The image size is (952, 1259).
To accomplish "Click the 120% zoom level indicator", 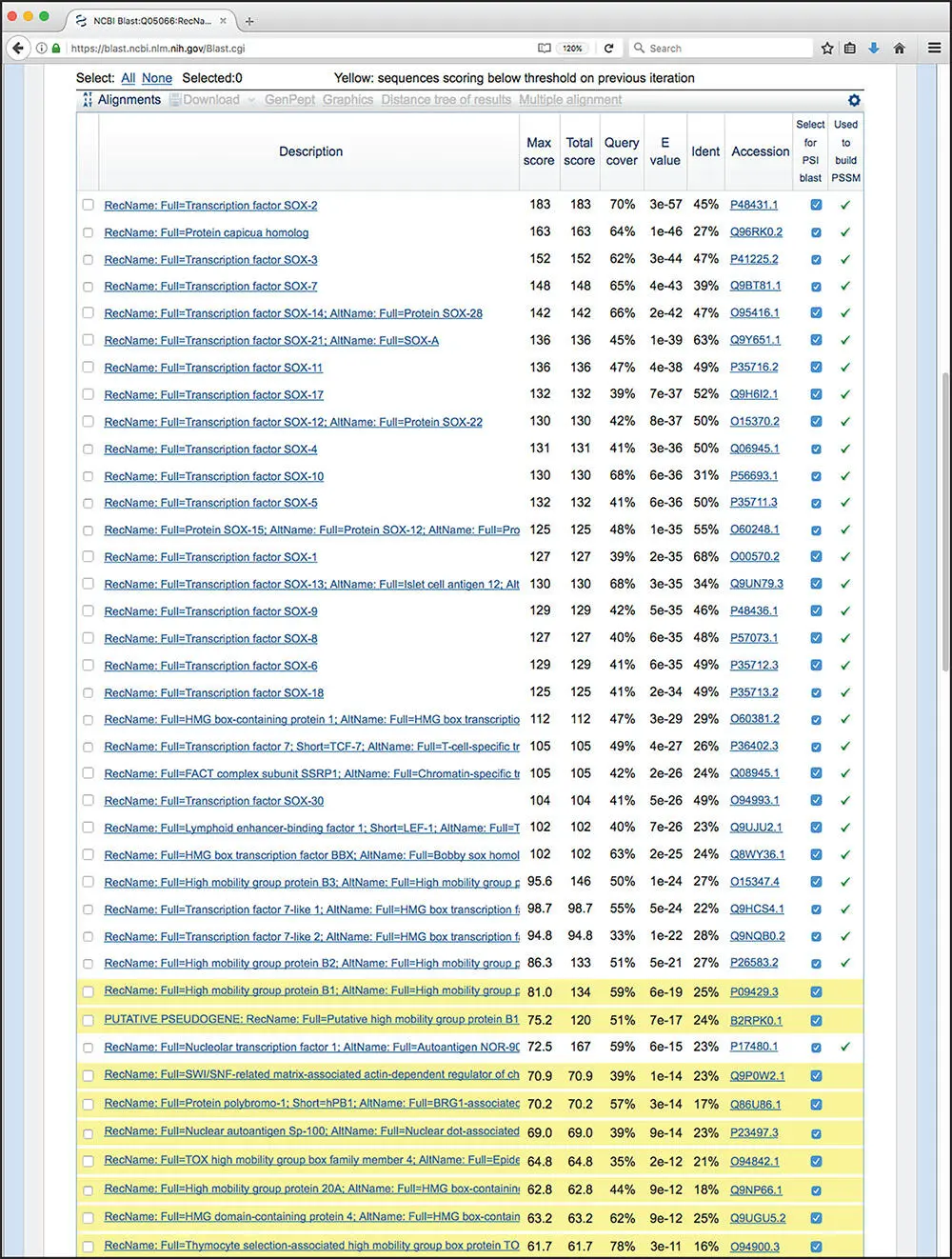I will click(572, 49).
